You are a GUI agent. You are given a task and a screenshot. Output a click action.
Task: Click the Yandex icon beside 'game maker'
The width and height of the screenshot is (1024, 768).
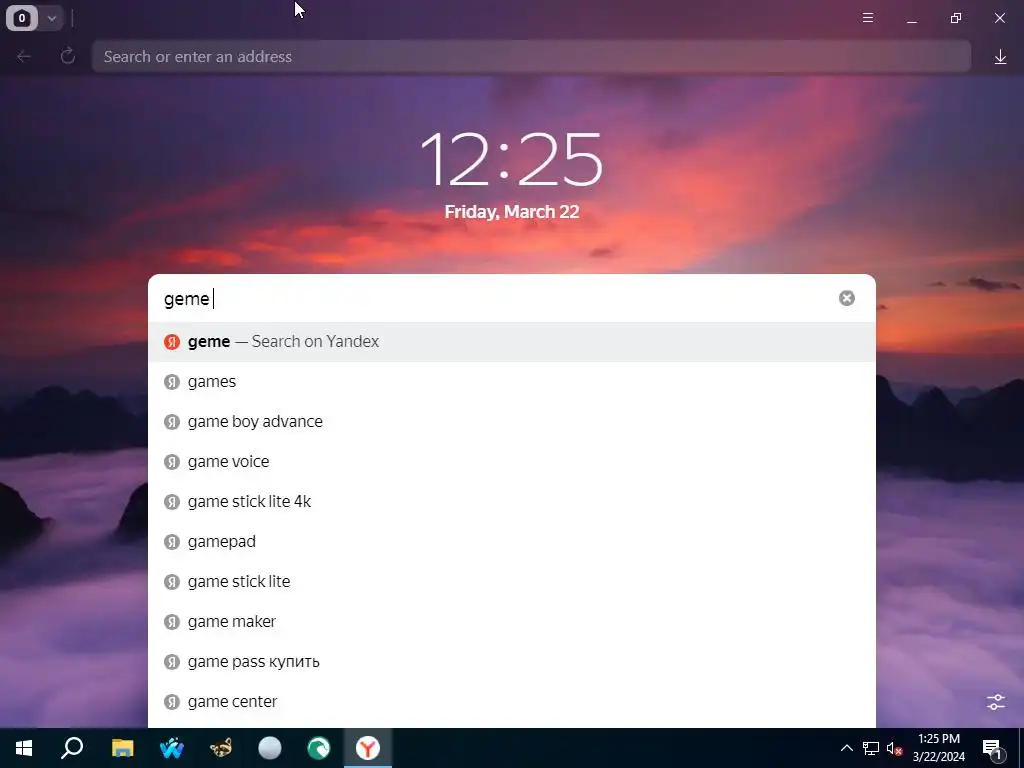click(x=172, y=622)
